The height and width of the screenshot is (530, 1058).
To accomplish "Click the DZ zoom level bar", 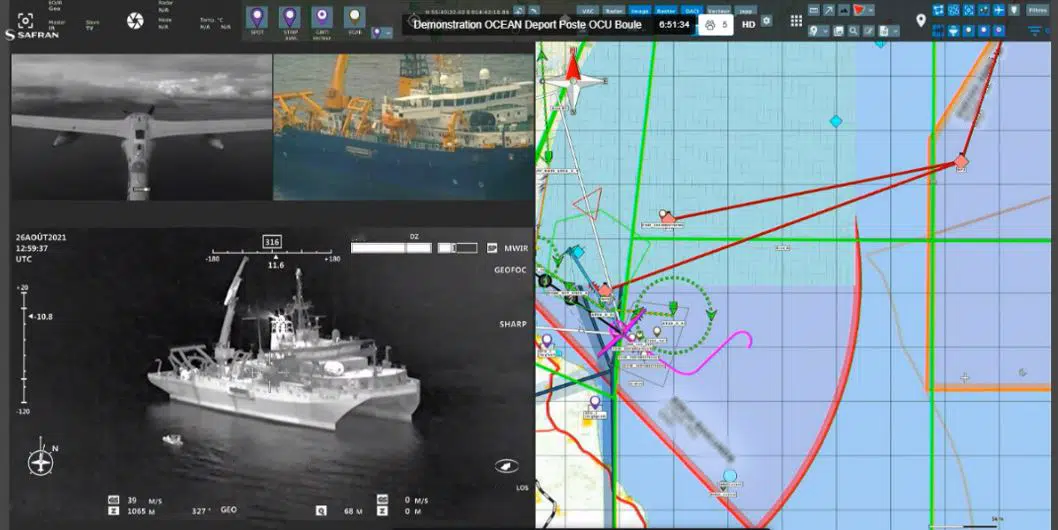I will [x=414, y=247].
